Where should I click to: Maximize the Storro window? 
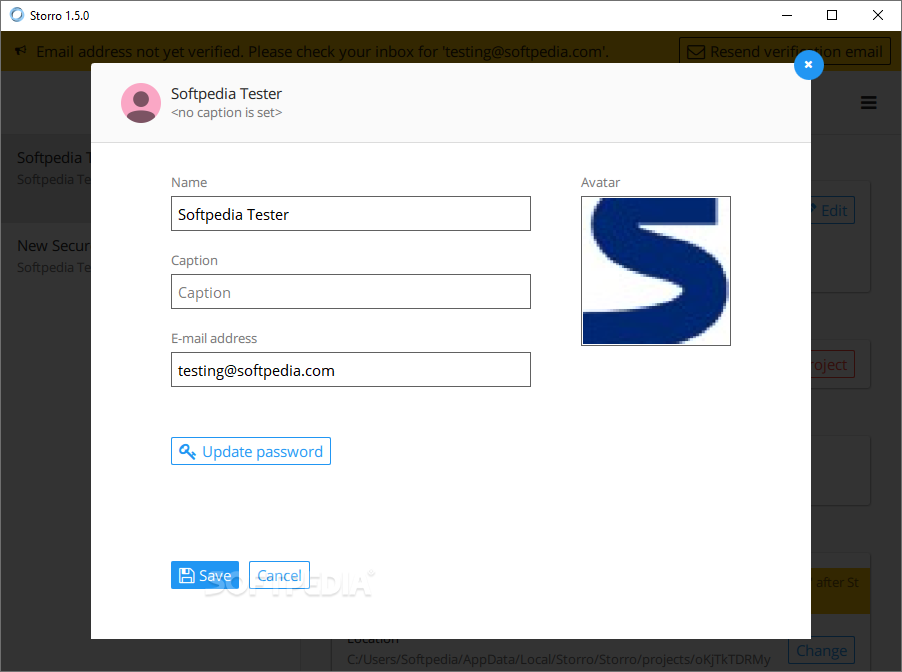pos(832,16)
